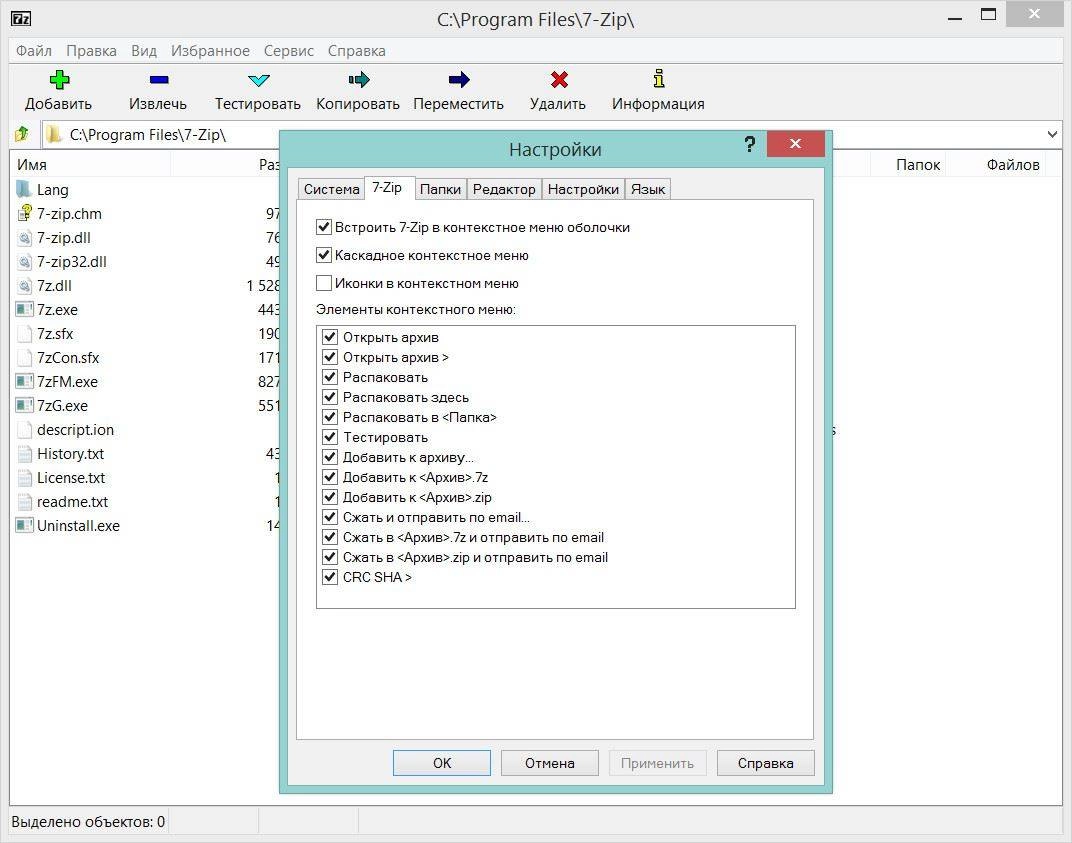Click the blue minus Извлечь icon
This screenshot has width=1072, height=843.
point(159,80)
